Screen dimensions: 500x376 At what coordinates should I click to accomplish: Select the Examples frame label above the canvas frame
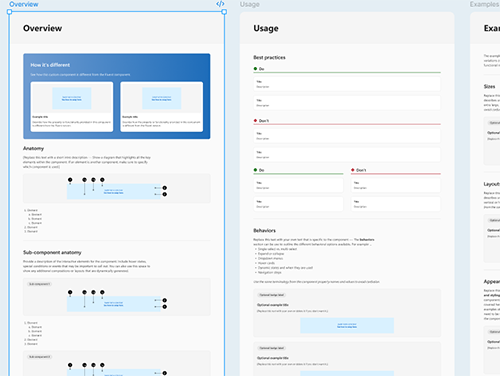click(x=485, y=4)
